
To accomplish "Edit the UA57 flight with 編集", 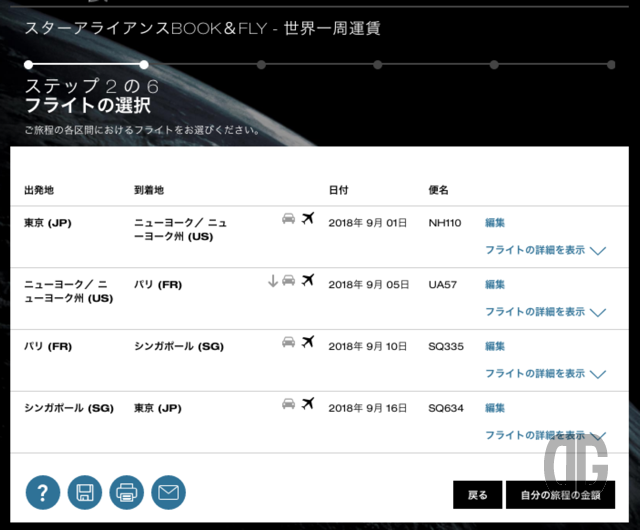I will [495, 285].
